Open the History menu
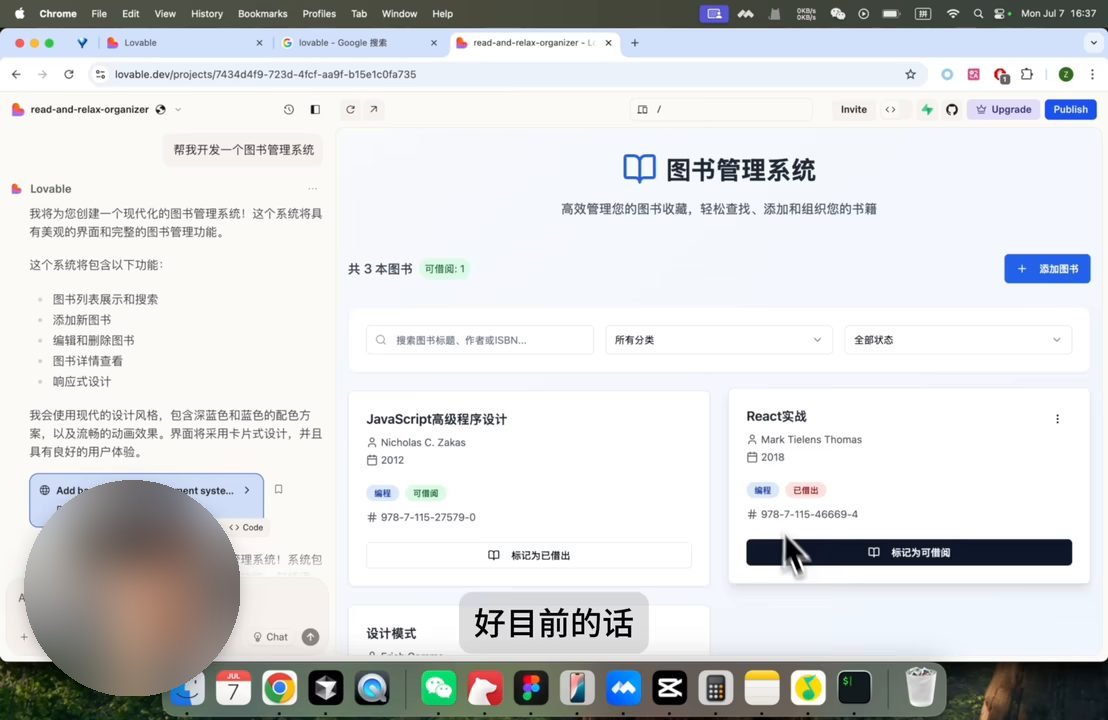 click(206, 13)
